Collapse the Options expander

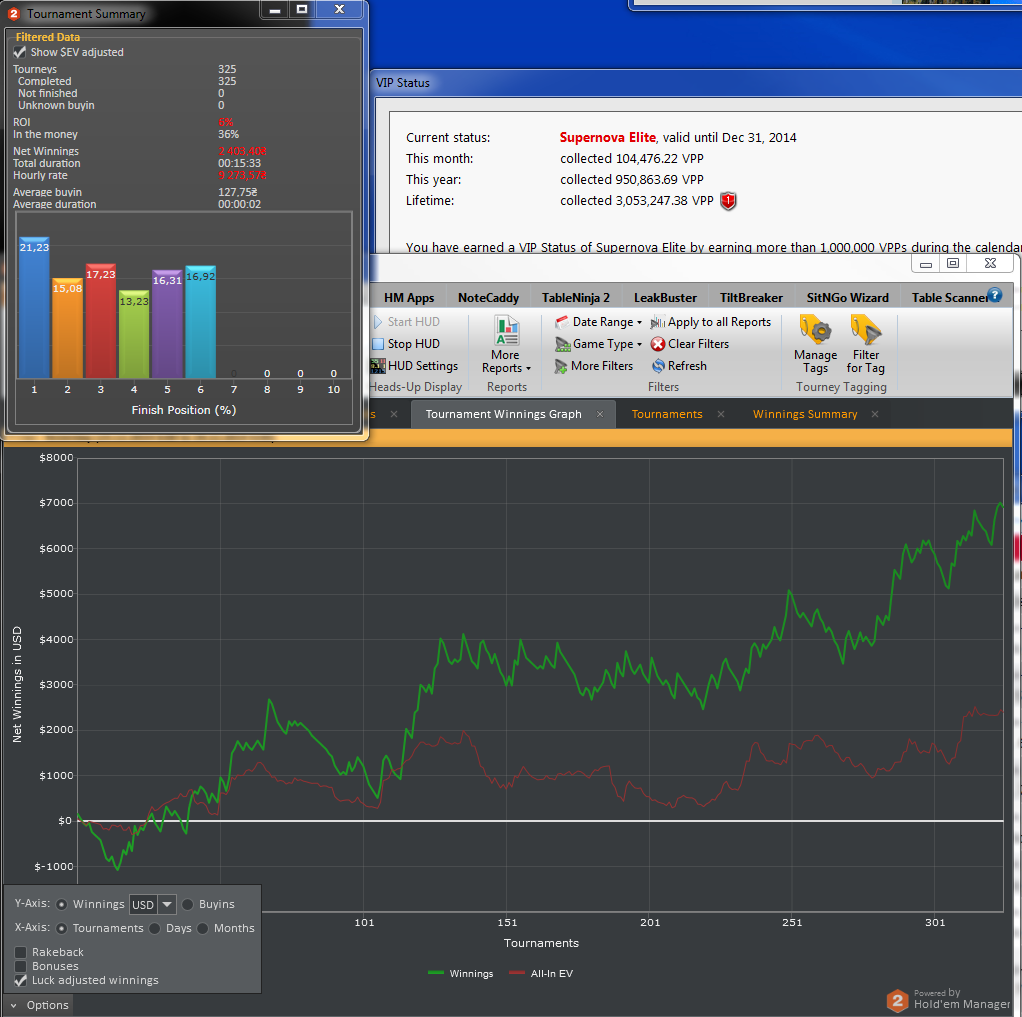[14, 1006]
